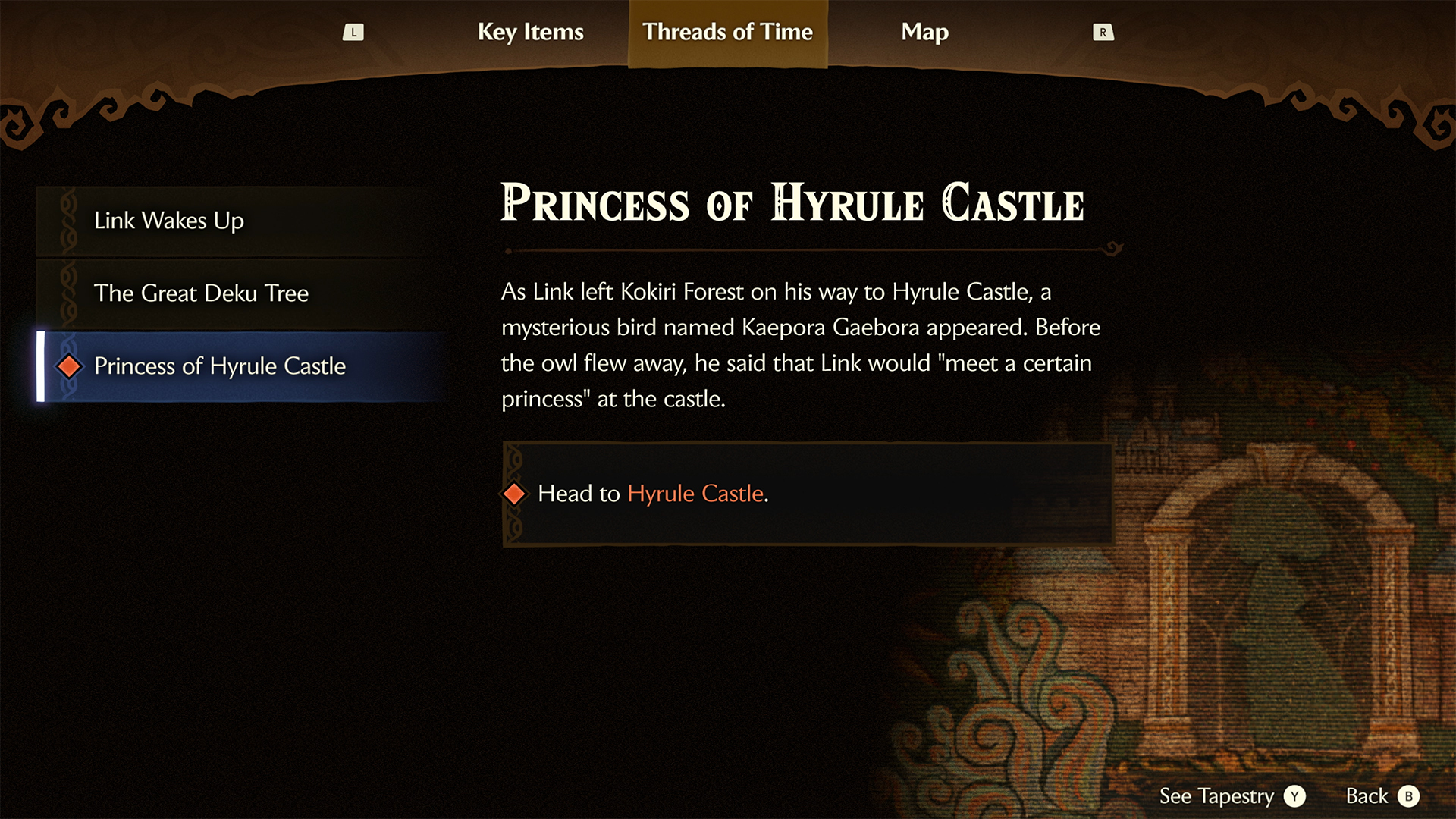The image size is (1456, 819).
Task: Click the Head to Hyrule Castle objective box
Action: click(x=808, y=494)
